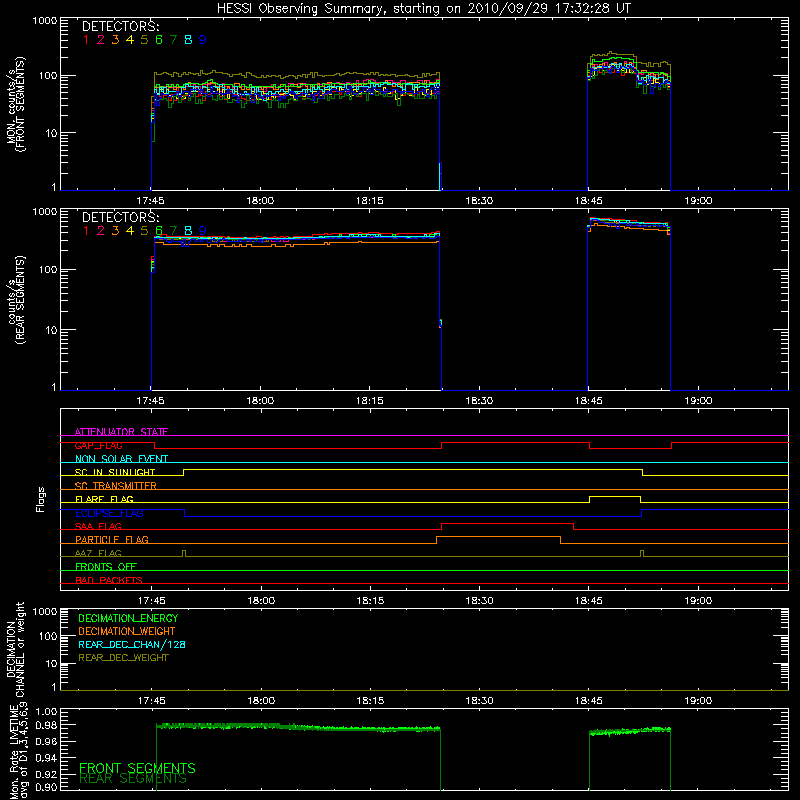Click the 18:30 tick label under the Flags plot
The height and width of the screenshot is (800, 800).
(x=479, y=601)
